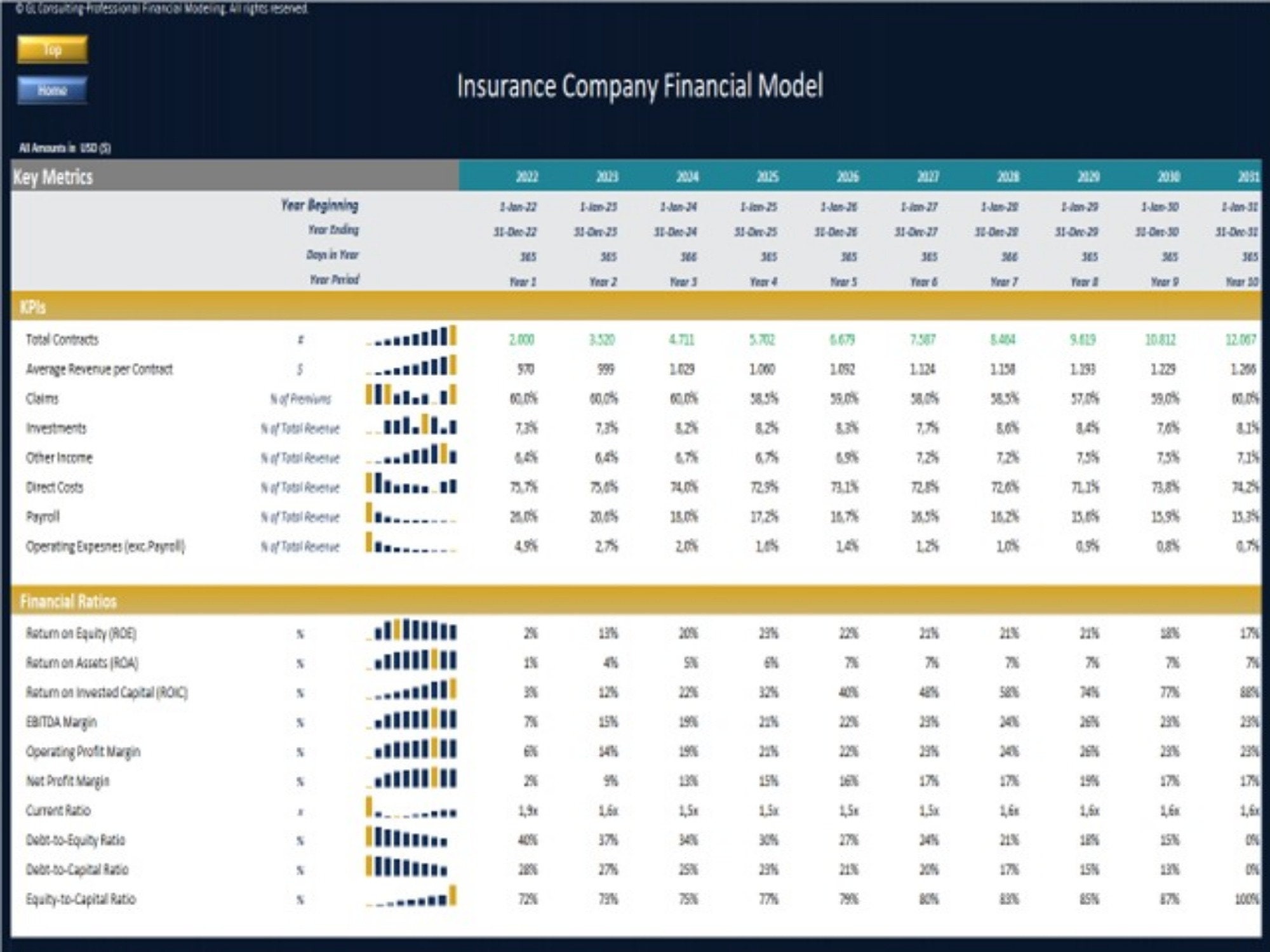Click the Top navigation button

tap(52, 50)
